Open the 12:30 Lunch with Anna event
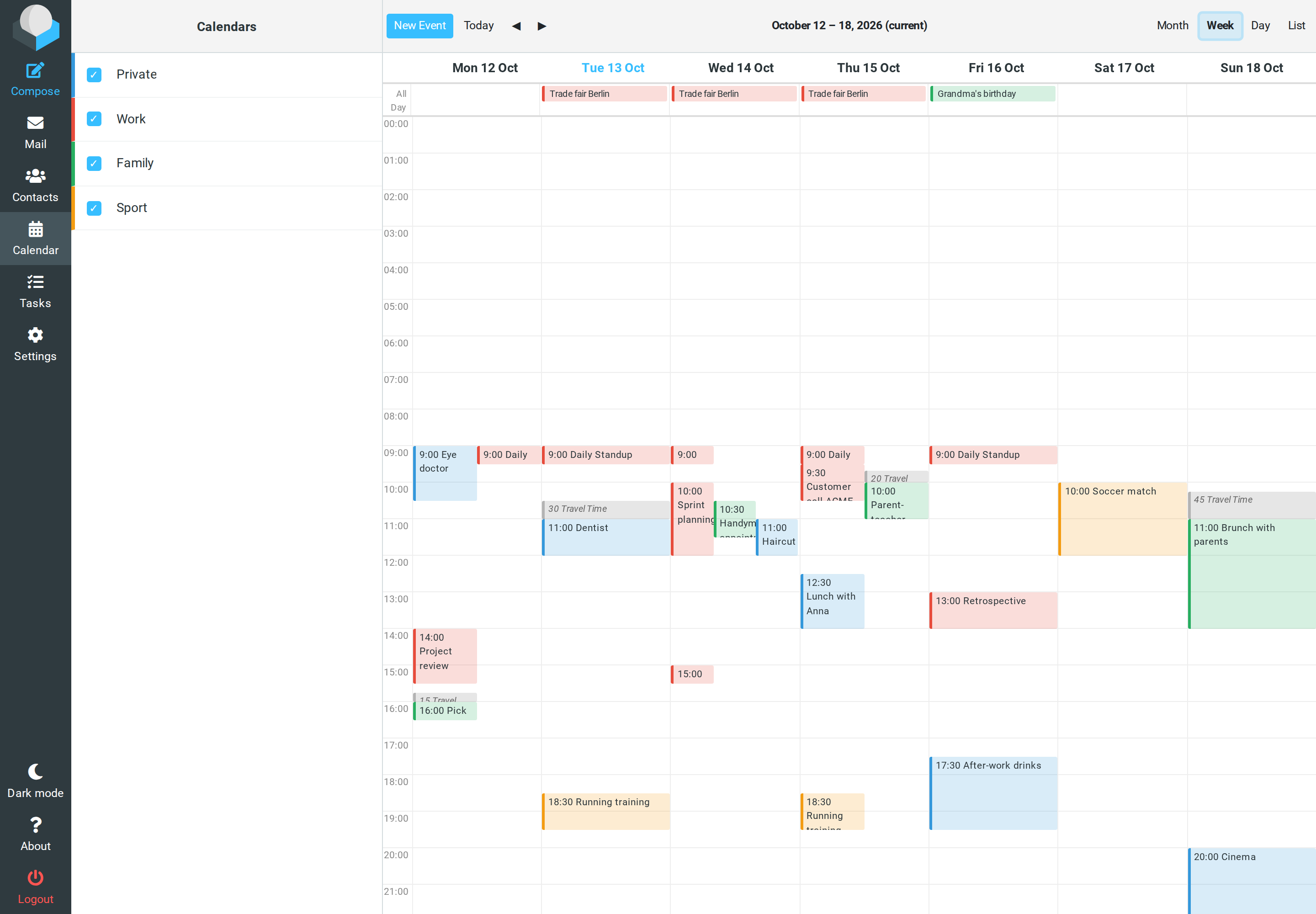The image size is (1316, 914). click(x=832, y=601)
